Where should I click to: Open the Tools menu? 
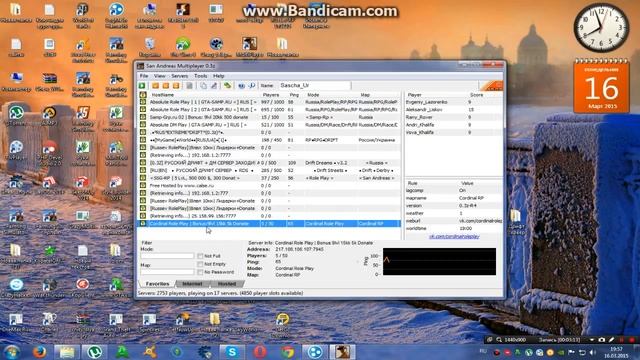[200, 76]
